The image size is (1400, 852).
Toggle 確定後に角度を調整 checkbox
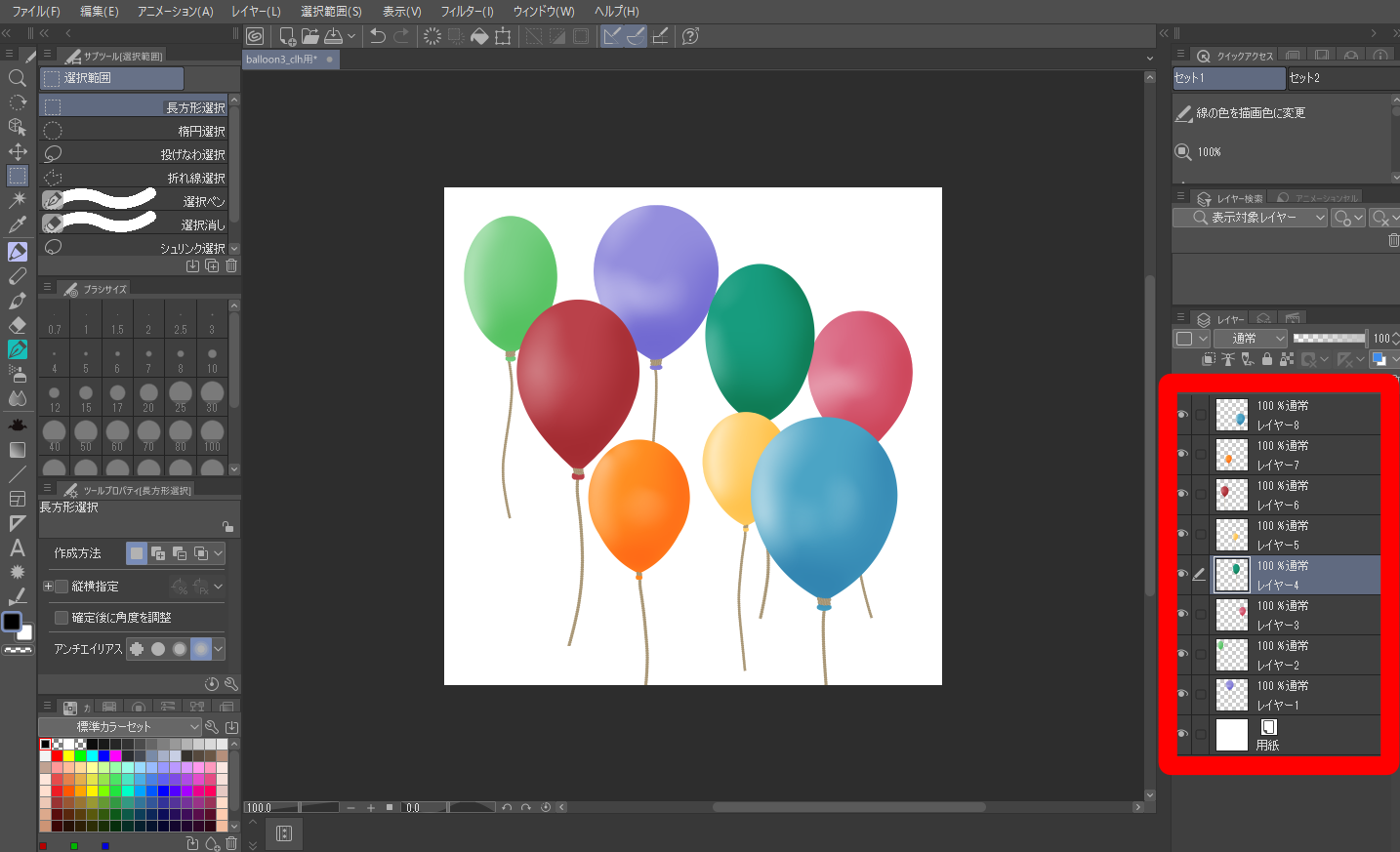tap(62, 618)
